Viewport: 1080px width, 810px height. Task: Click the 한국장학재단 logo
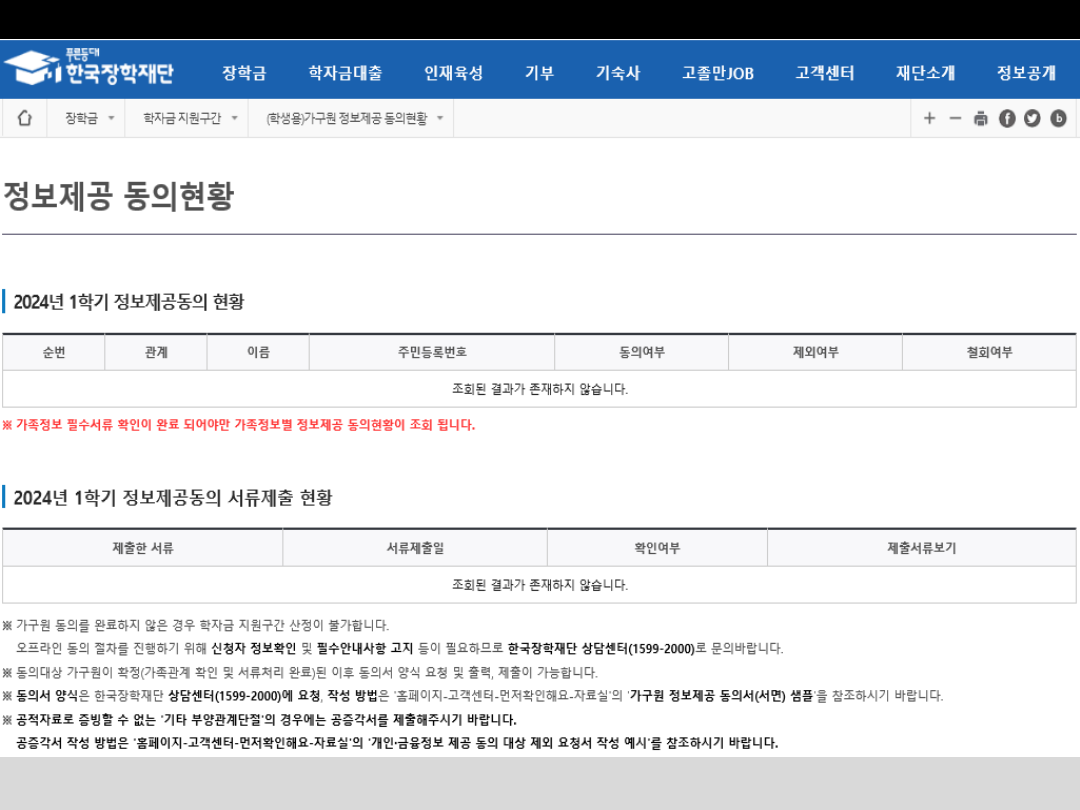coord(89,69)
